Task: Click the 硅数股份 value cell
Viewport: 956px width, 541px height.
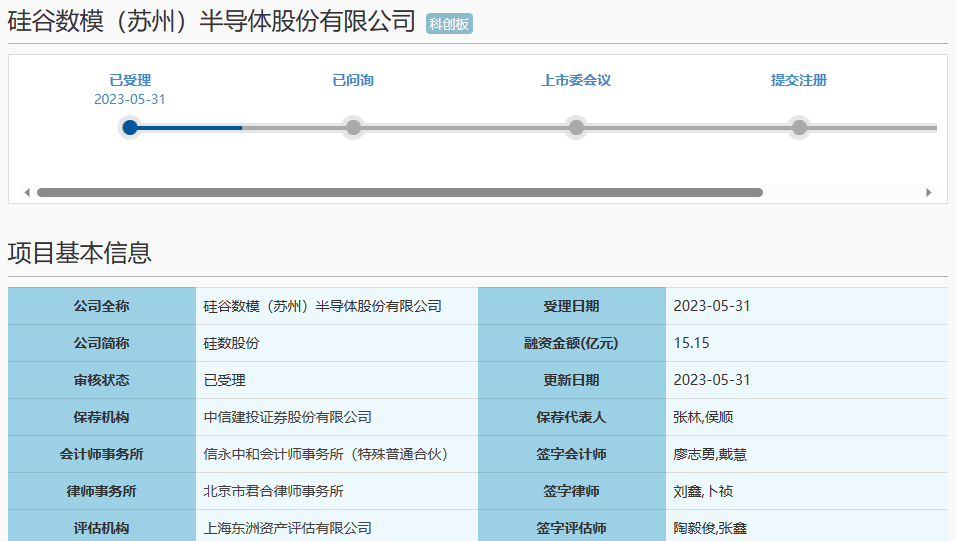Action: point(337,343)
